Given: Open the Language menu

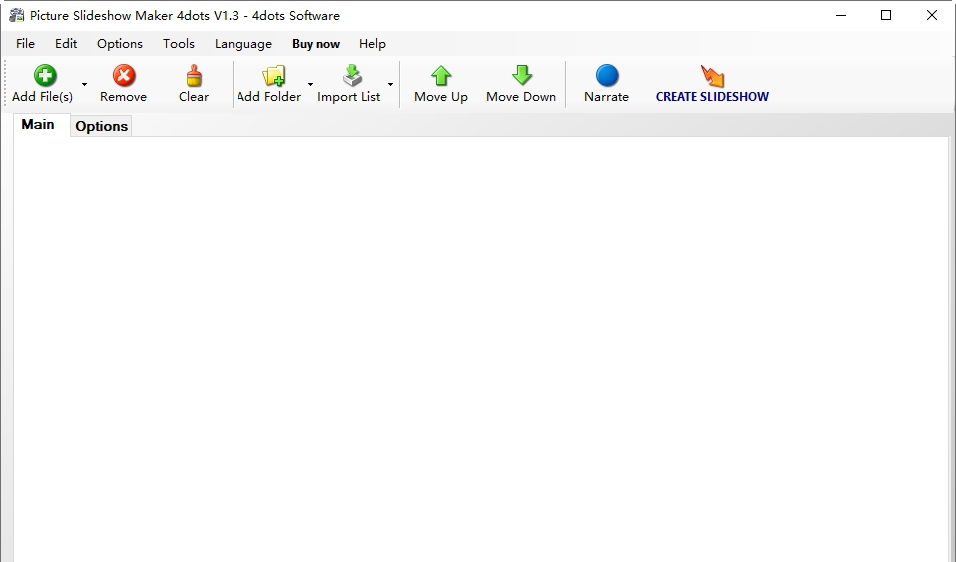Looking at the screenshot, I should pyautogui.click(x=243, y=44).
